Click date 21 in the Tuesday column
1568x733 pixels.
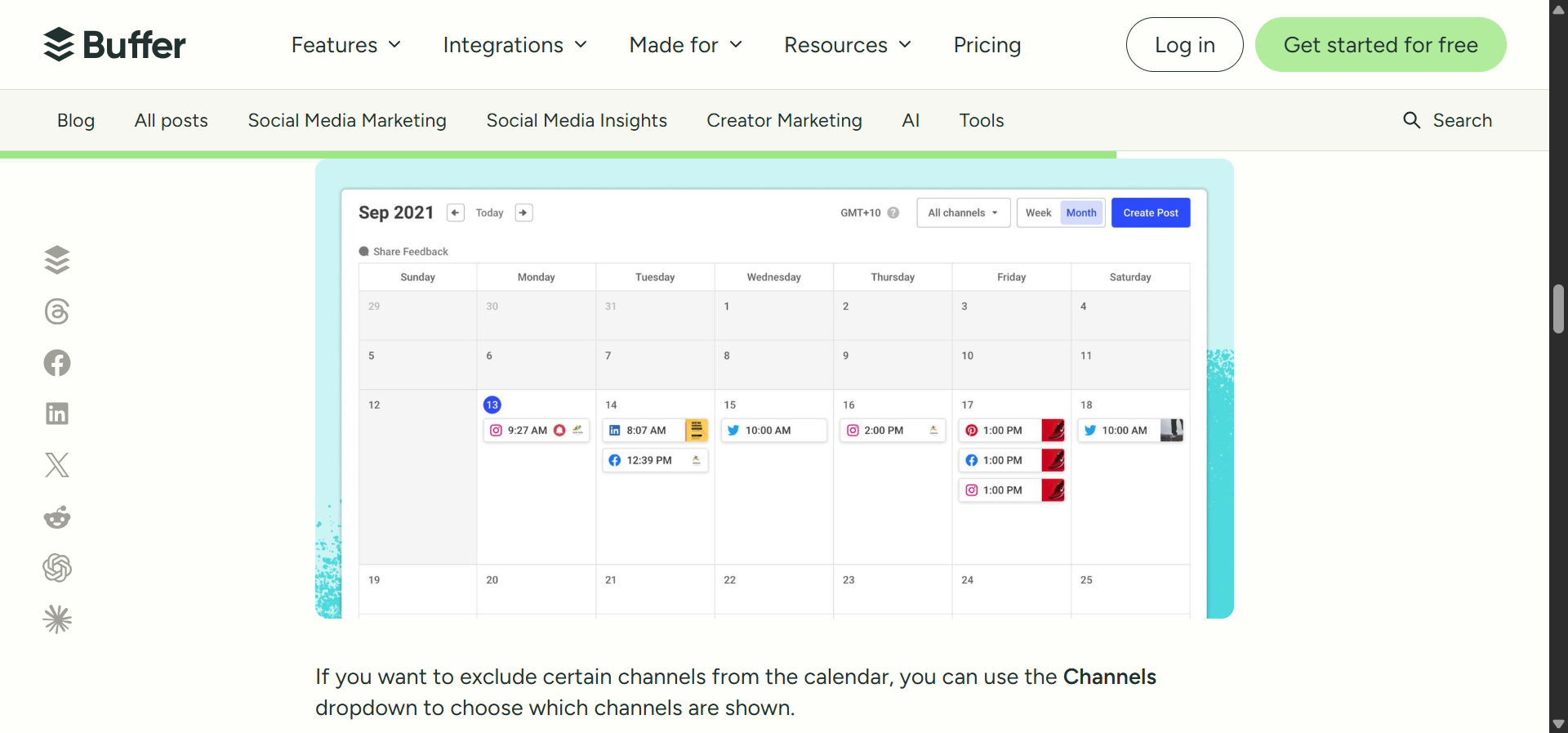click(611, 580)
